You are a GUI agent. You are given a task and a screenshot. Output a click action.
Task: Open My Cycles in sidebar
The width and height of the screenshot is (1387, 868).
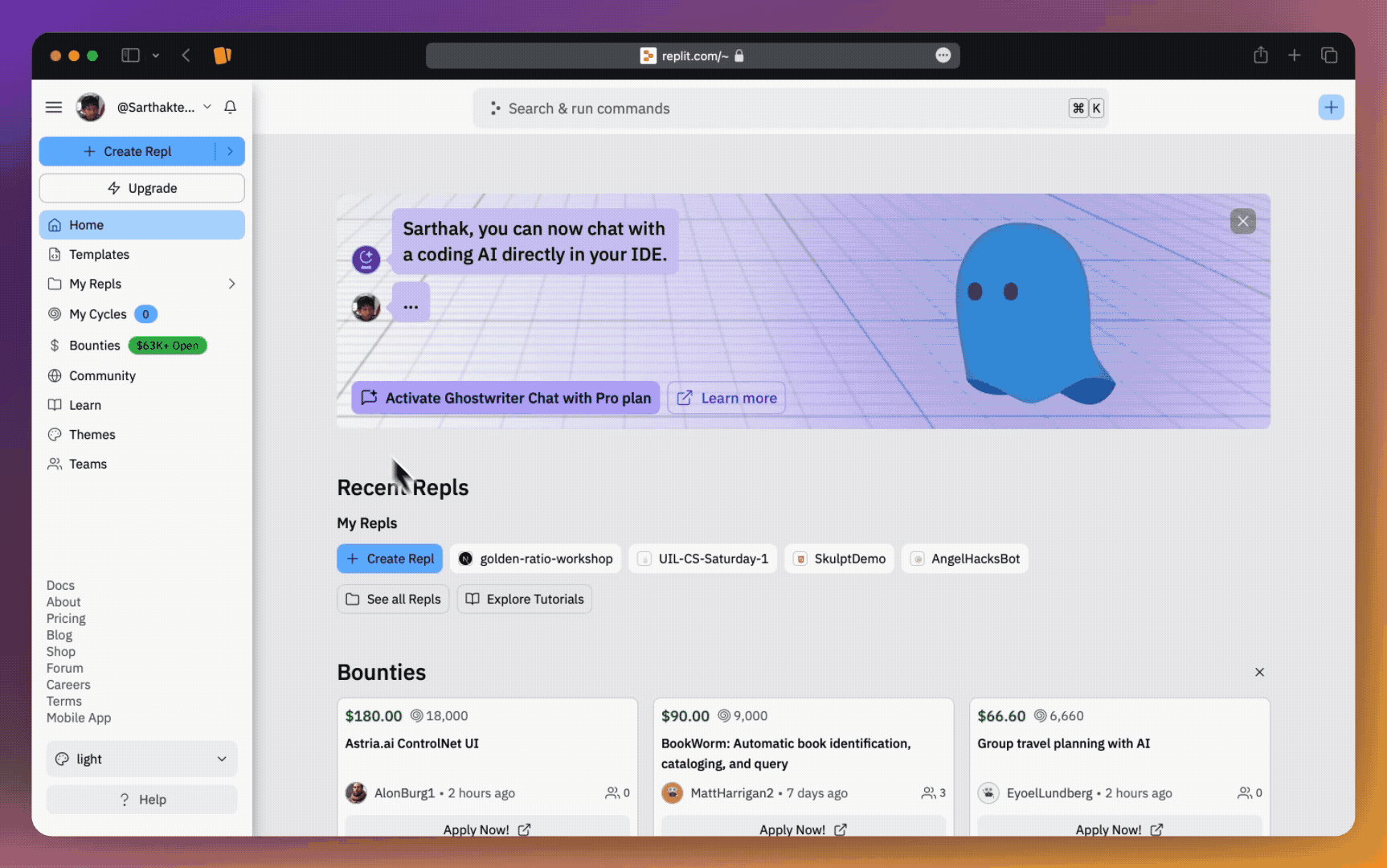point(97,314)
